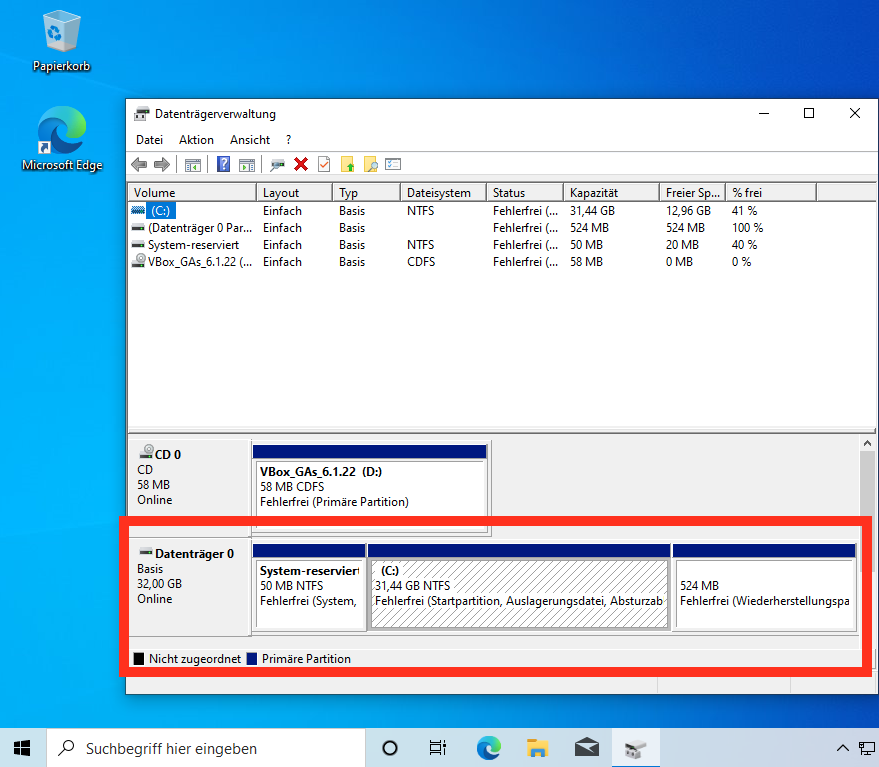Click the network icon in system tray
This screenshot has width=879, height=767.
(x=867, y=748)
